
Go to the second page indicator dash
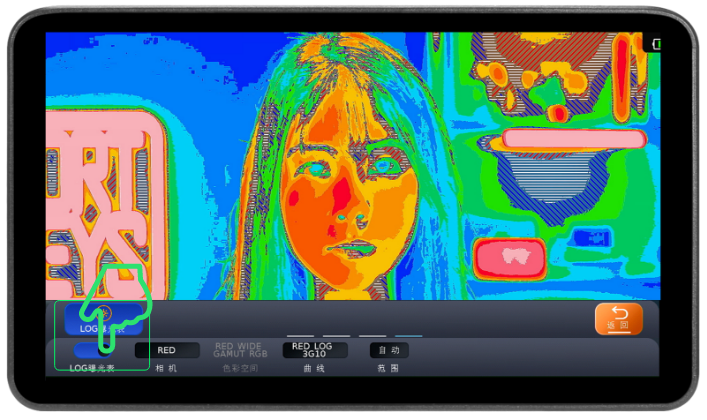pyautogui.click(x=337, y=336)
